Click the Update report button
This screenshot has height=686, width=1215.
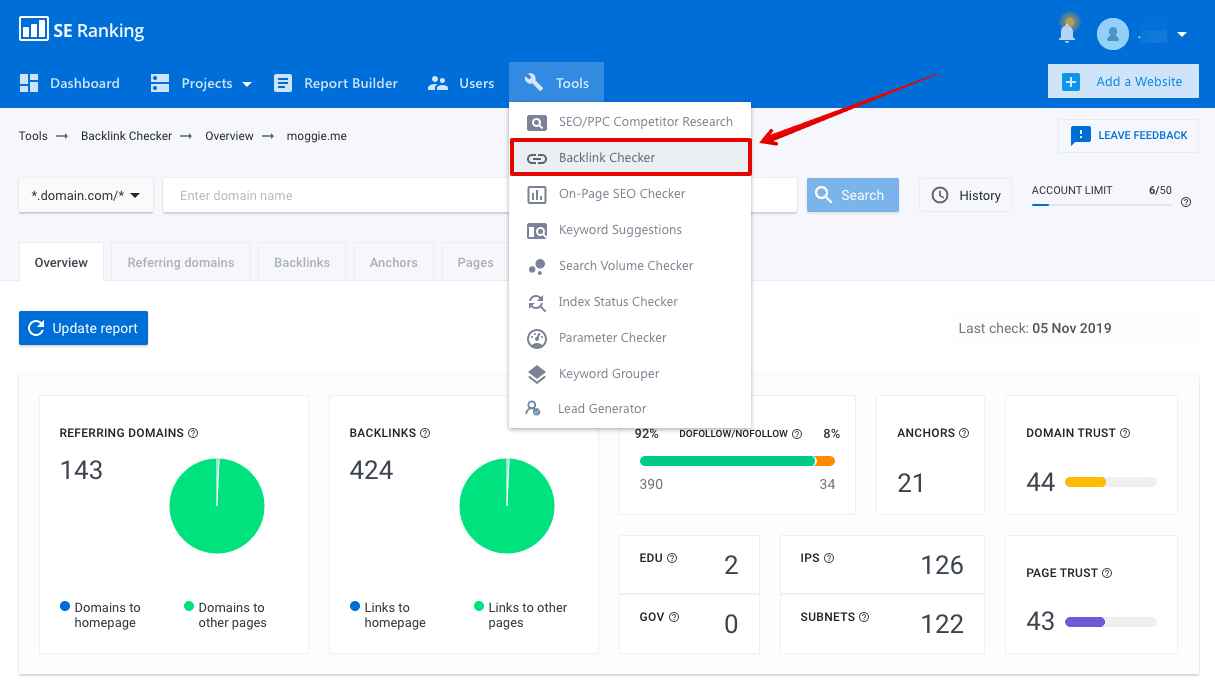tap(83, 328)
